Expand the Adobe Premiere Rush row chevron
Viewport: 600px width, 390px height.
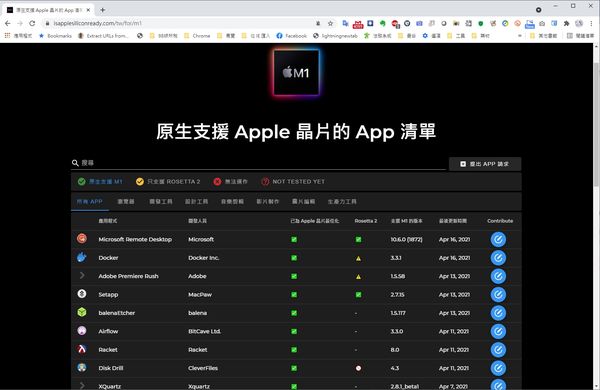pos(82,276)
